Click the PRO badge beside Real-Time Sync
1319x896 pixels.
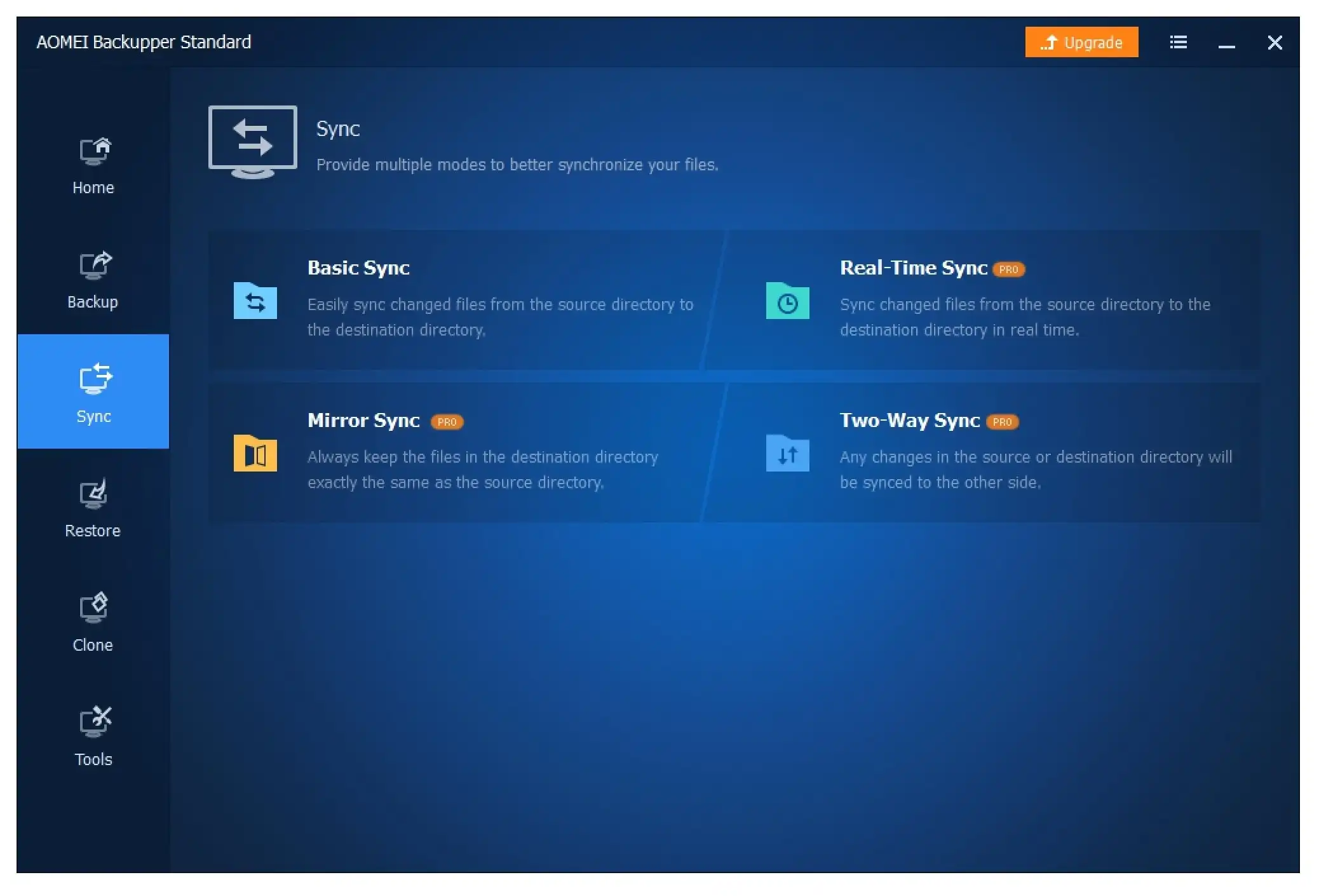(x=1009, y=269)
